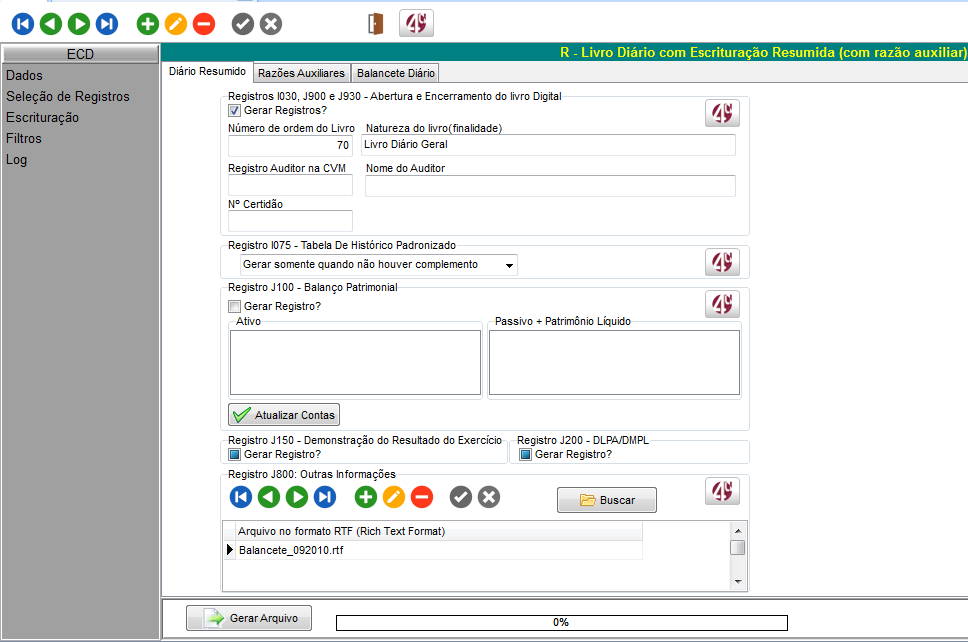This screenshot has width=968, height=642.
Task: Switch to Razões Auxiliares tab
Action: pyautogui.click(x=301, y=73)
